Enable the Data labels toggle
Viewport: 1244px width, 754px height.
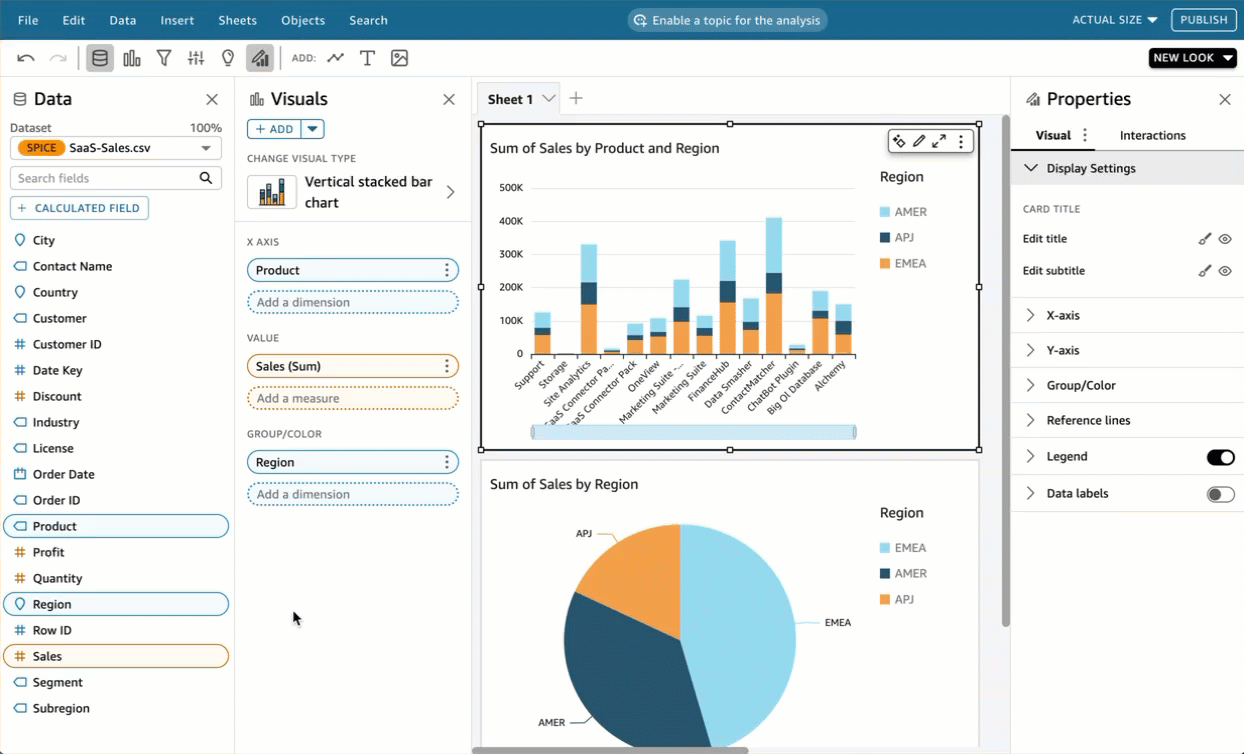1220,494
